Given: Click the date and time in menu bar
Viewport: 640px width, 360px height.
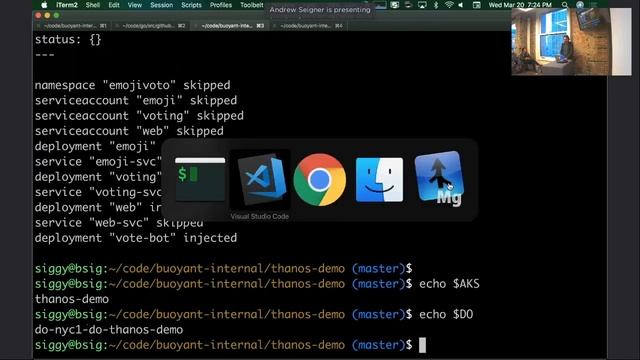Looking at the screenshot, I should [520, 5].
